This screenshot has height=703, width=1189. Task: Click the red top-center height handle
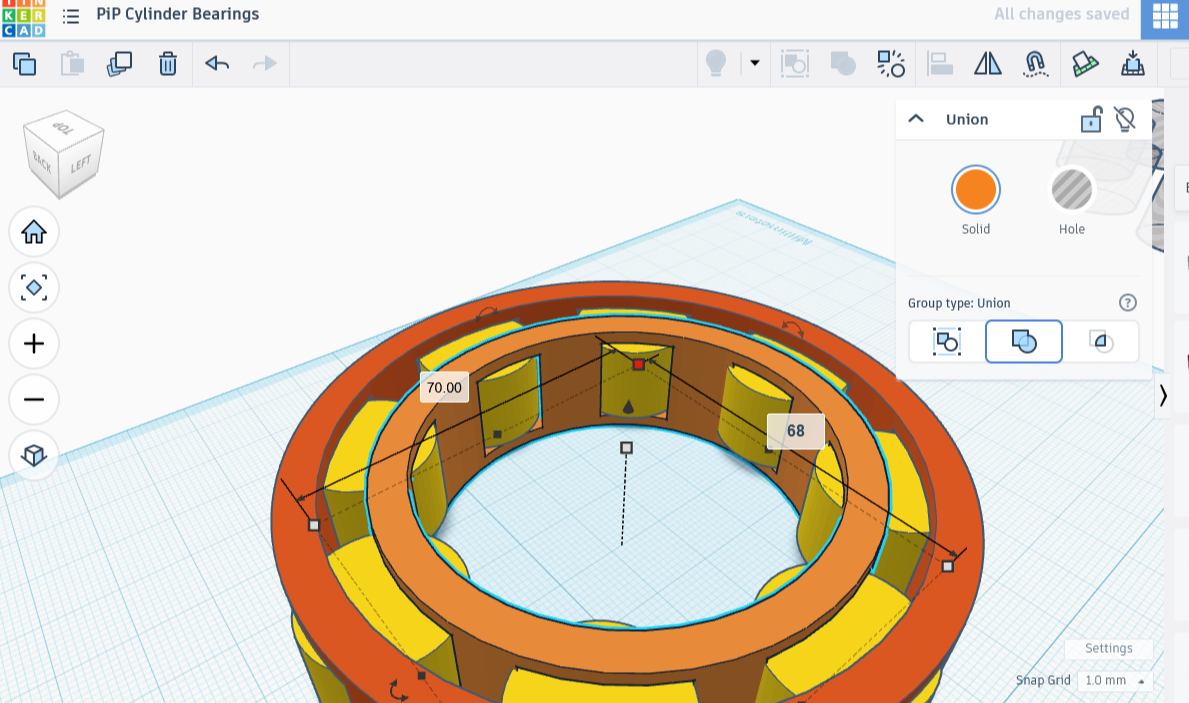click(x=638, y=365)
